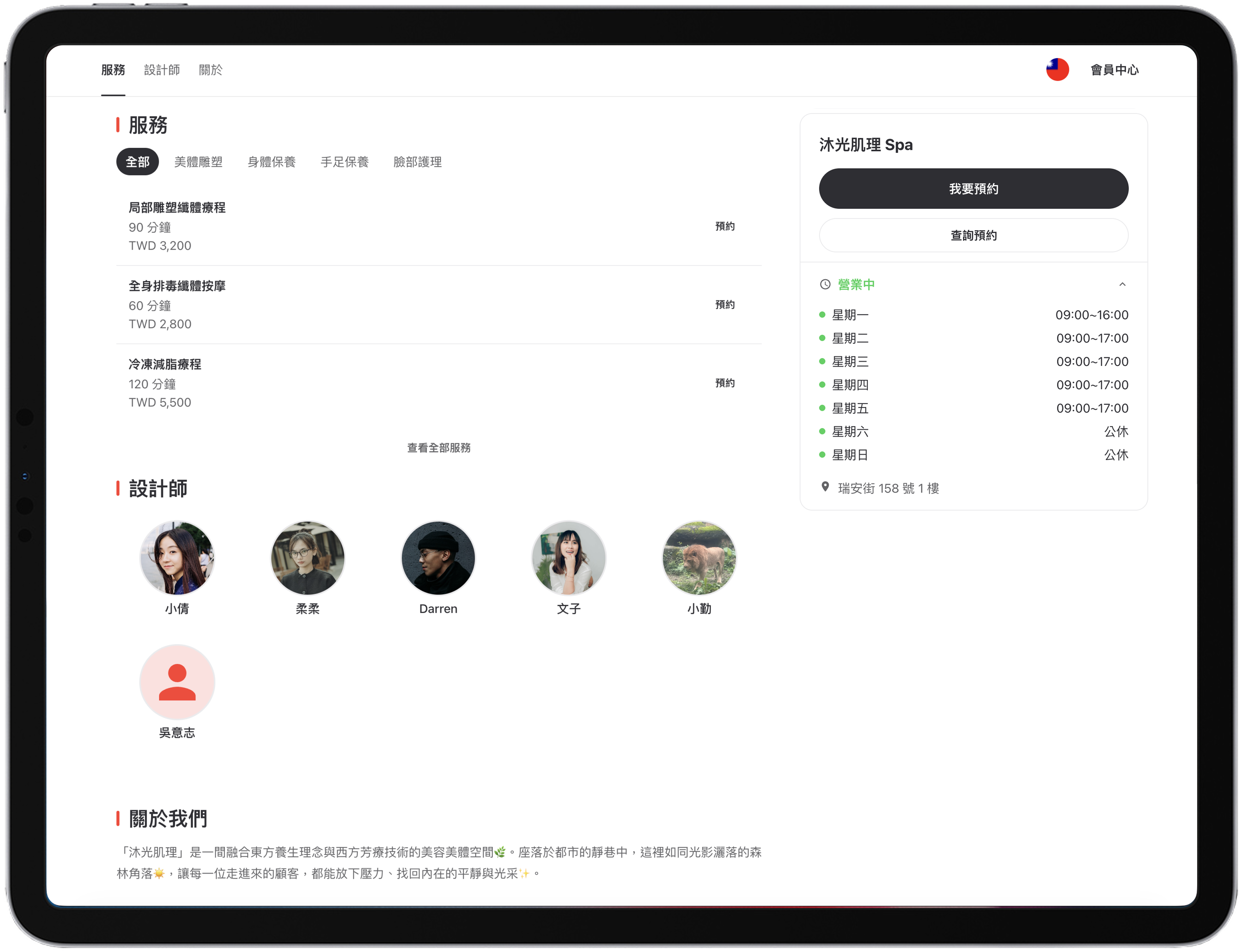Click the 吳意志 designer name
This screenshot has height=952, width=1240.
(177, 733)
